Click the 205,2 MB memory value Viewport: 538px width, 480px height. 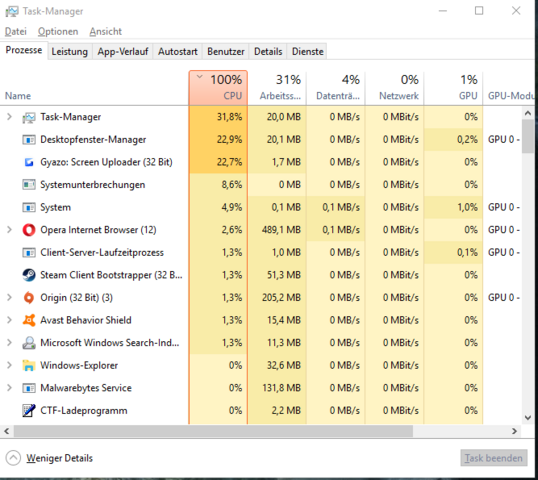281,297
